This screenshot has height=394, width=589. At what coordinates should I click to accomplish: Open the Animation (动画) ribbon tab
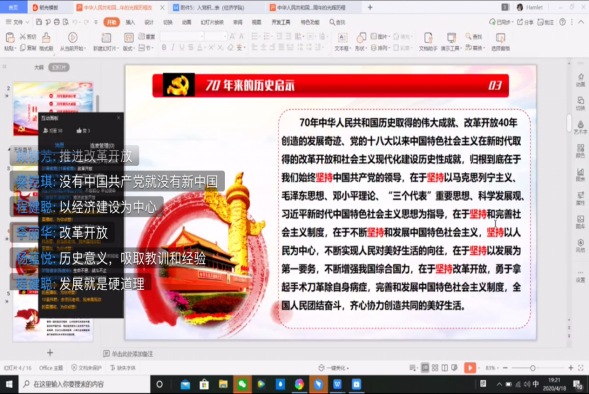coord(187,22)
